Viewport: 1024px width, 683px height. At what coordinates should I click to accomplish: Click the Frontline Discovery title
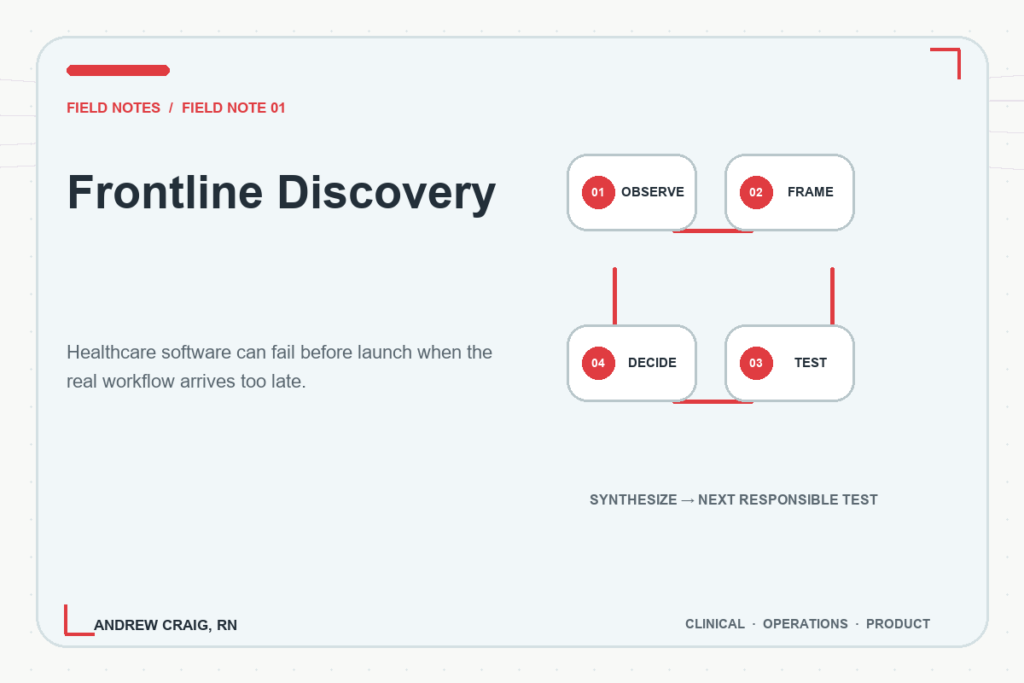281,193
